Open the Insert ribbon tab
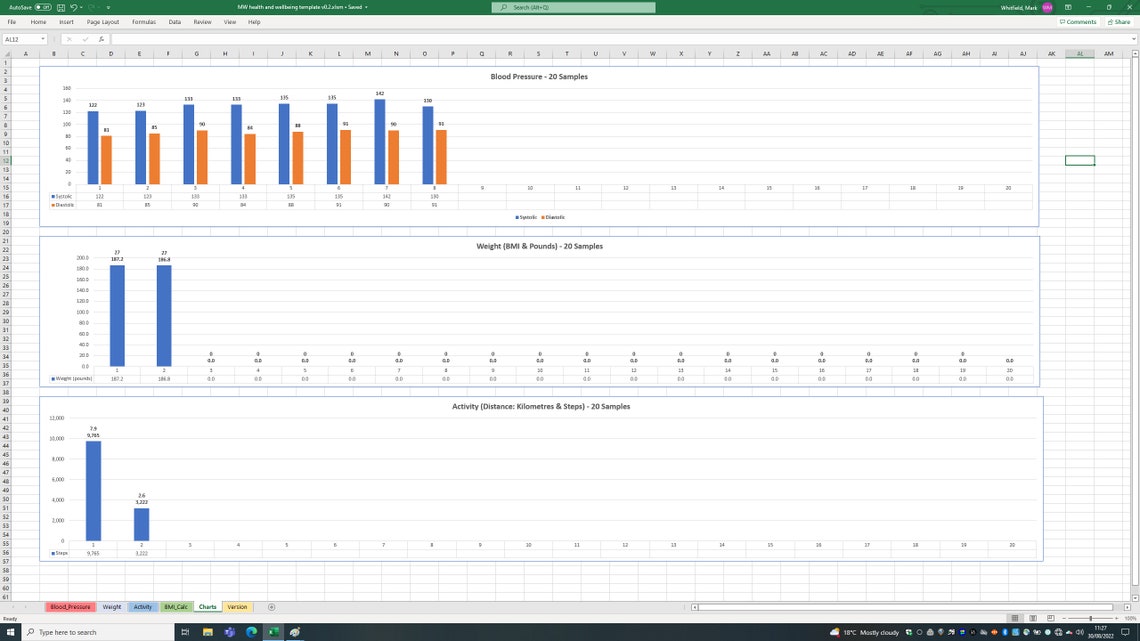Viewport: 1140px width, 641px height. click(66, 21)
